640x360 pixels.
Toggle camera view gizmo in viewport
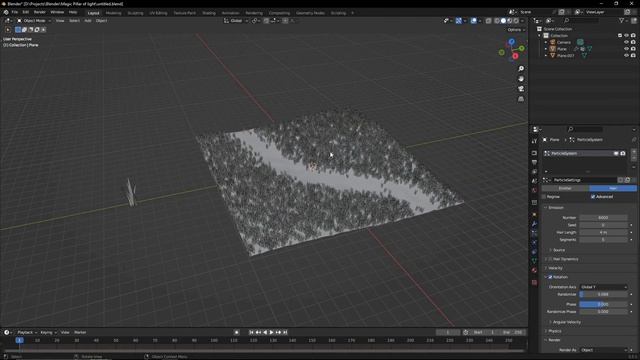[x=521, y=89]
